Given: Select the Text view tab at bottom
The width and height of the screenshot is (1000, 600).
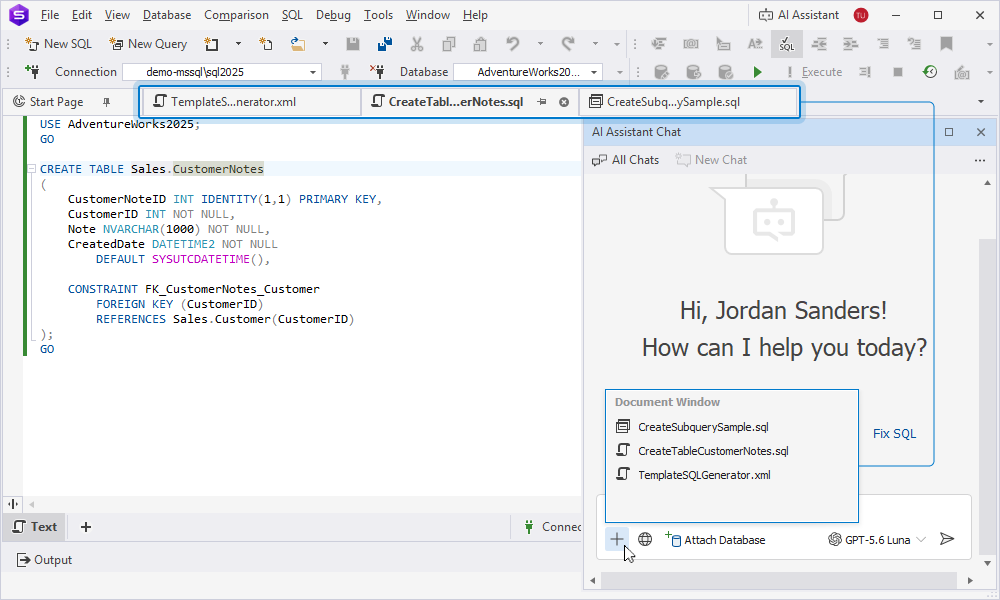Looking at the screenshot, I should 34,527.
